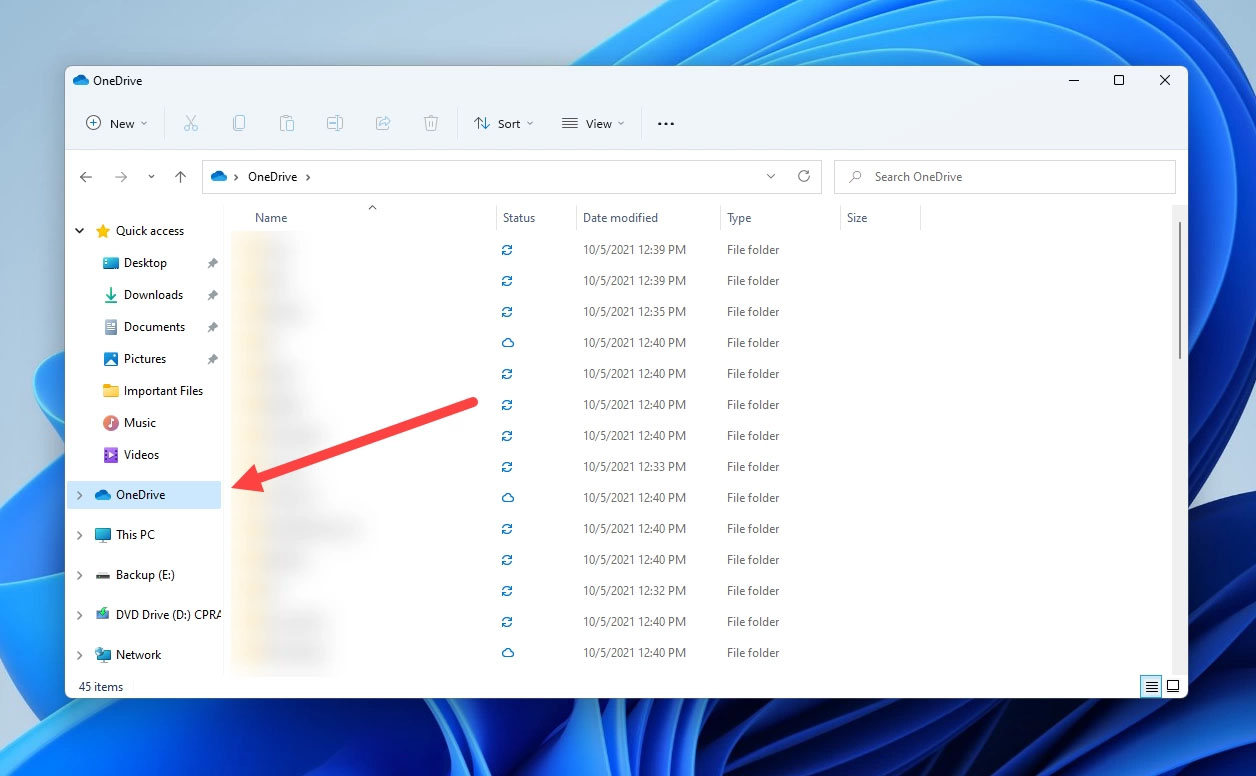Expand the Backup (E:) drive node

[x=80, y=575]
